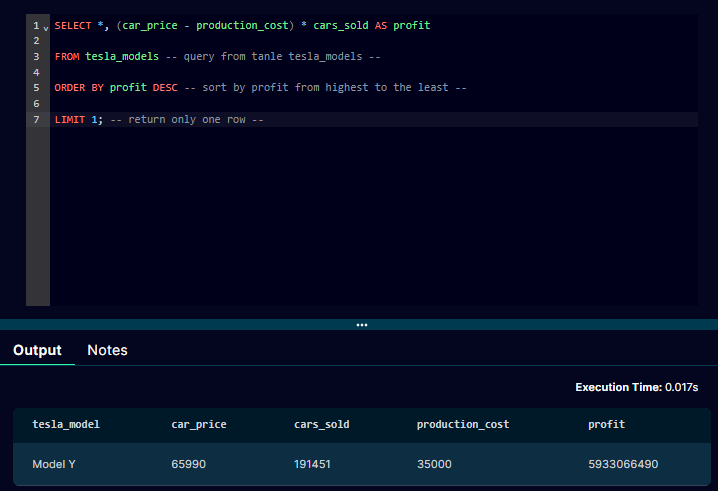Screen dimensions: 718x491
Task: Click tesla_models table name after FROM
Action: 122,57
